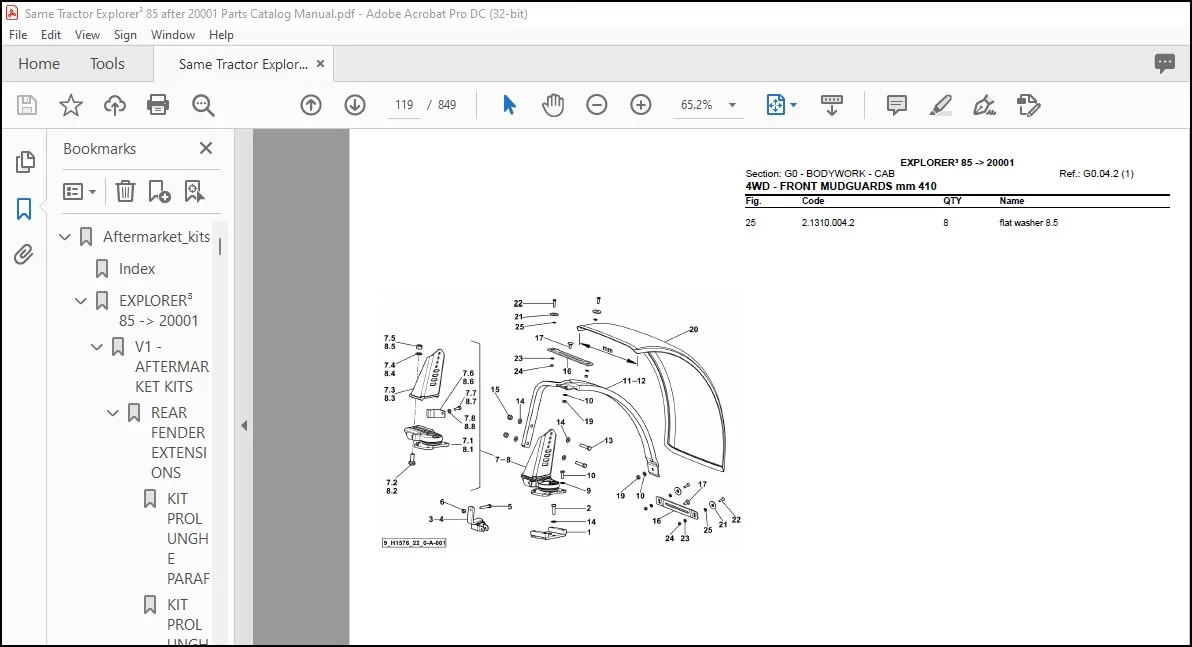1192x647 pixels.
Task: Select the highlight text pen tool
Action: pos(940,105)
